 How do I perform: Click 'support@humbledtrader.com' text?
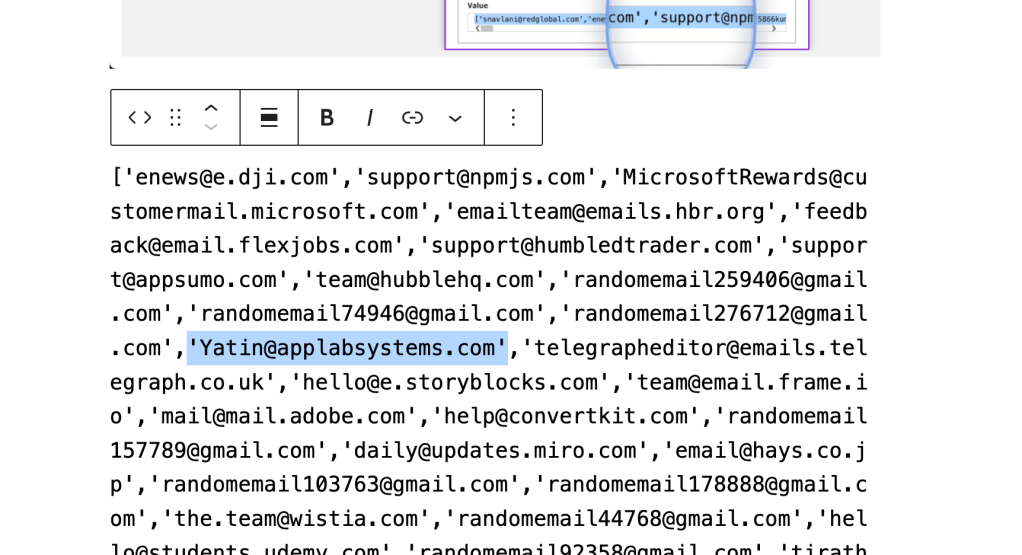pyautogui.click(x=591, y=246)
